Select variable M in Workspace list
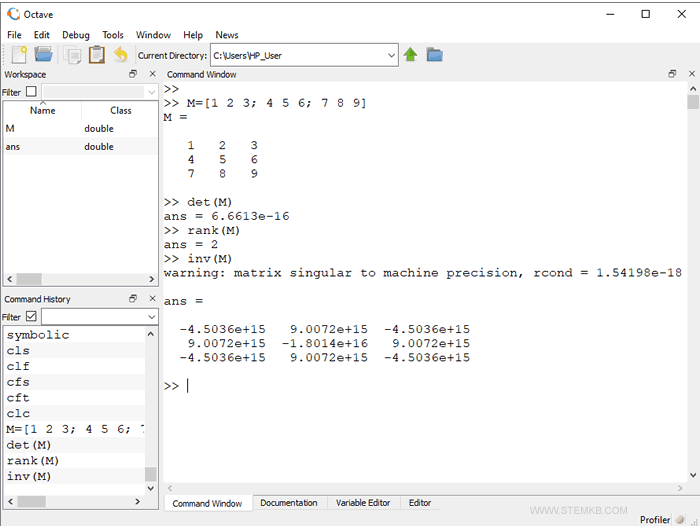Screen dimensions: 700x526 click(x=10, y=128)
